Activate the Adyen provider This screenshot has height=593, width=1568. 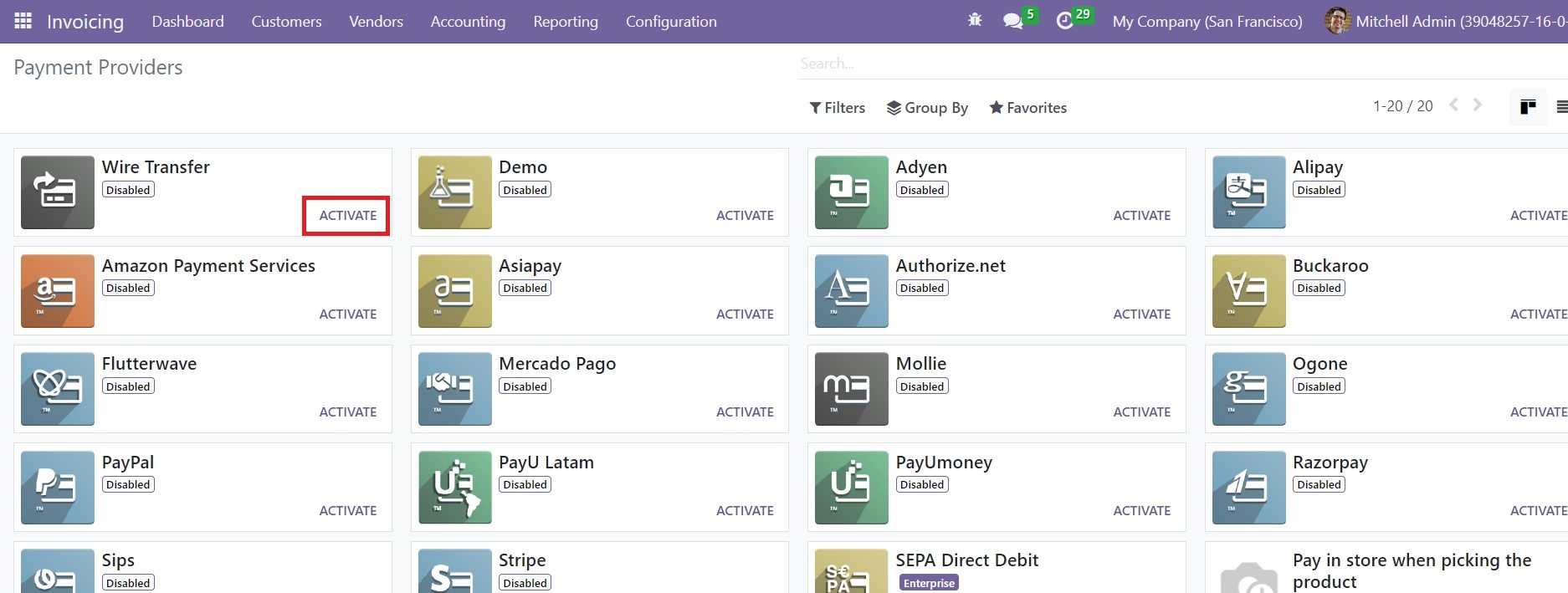pos(1141,216)
